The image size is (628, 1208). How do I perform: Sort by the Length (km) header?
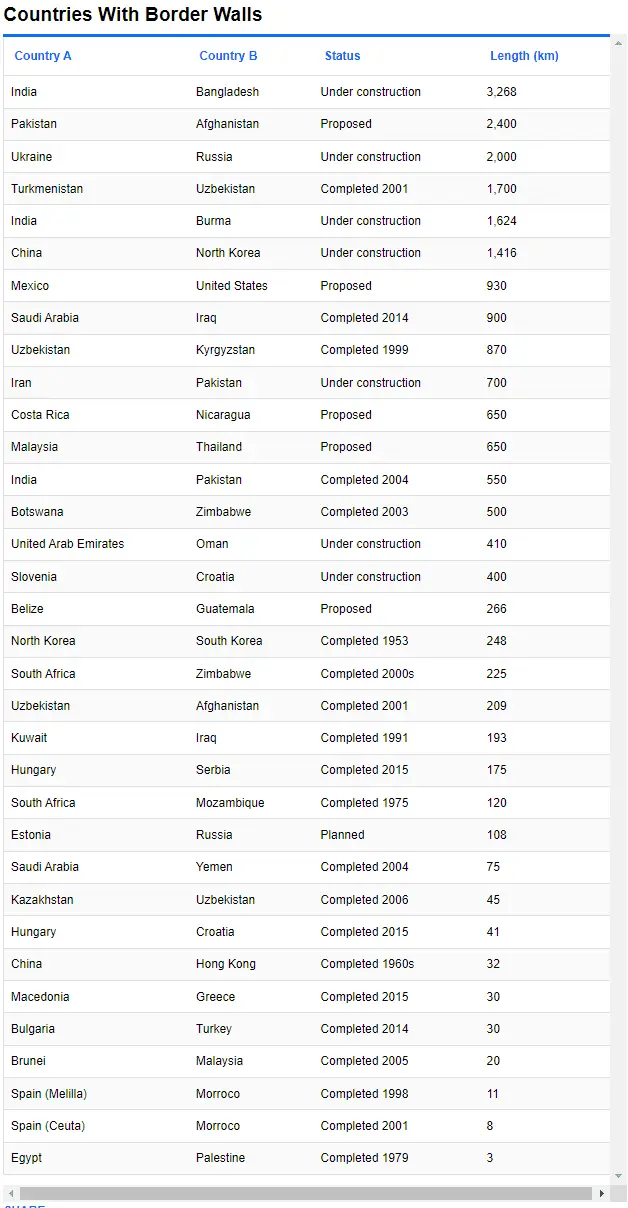pos(524,56)
